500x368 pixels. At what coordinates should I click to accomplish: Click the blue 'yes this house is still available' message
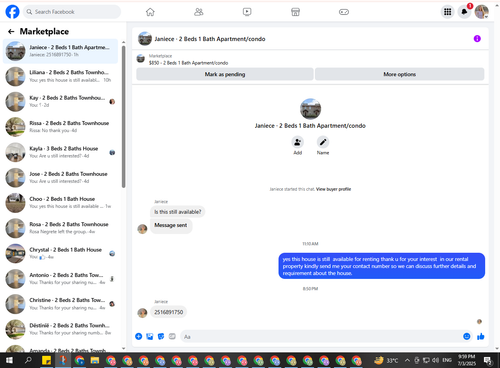382,266
